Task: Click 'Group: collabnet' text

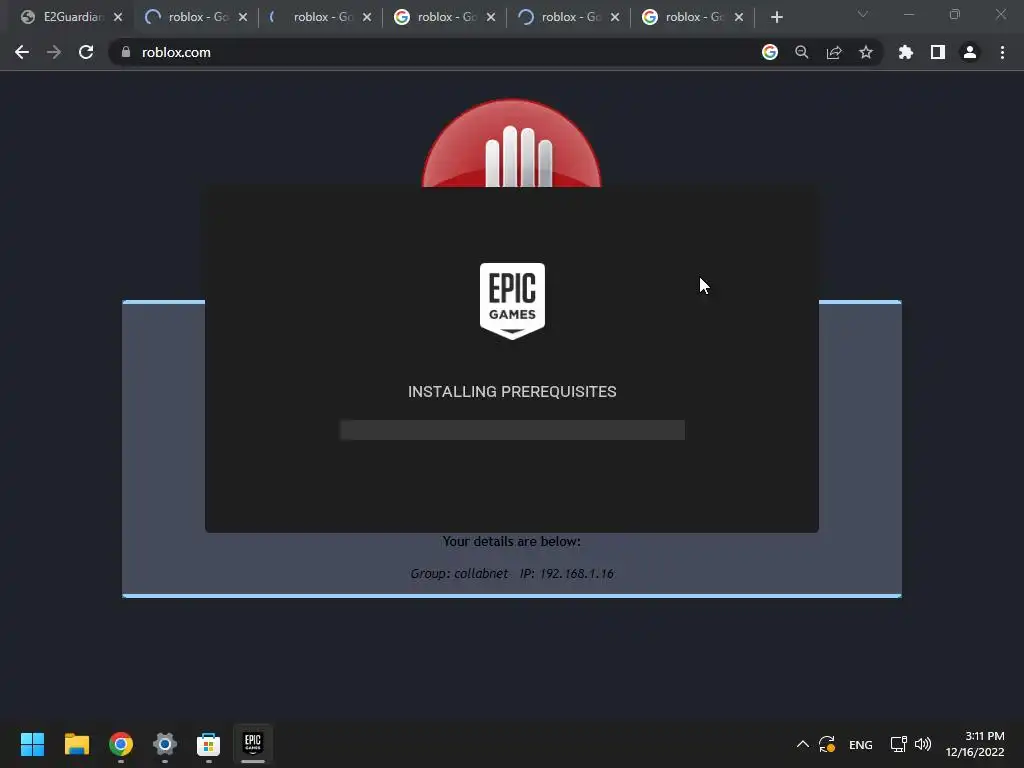Action: (459, 573)
